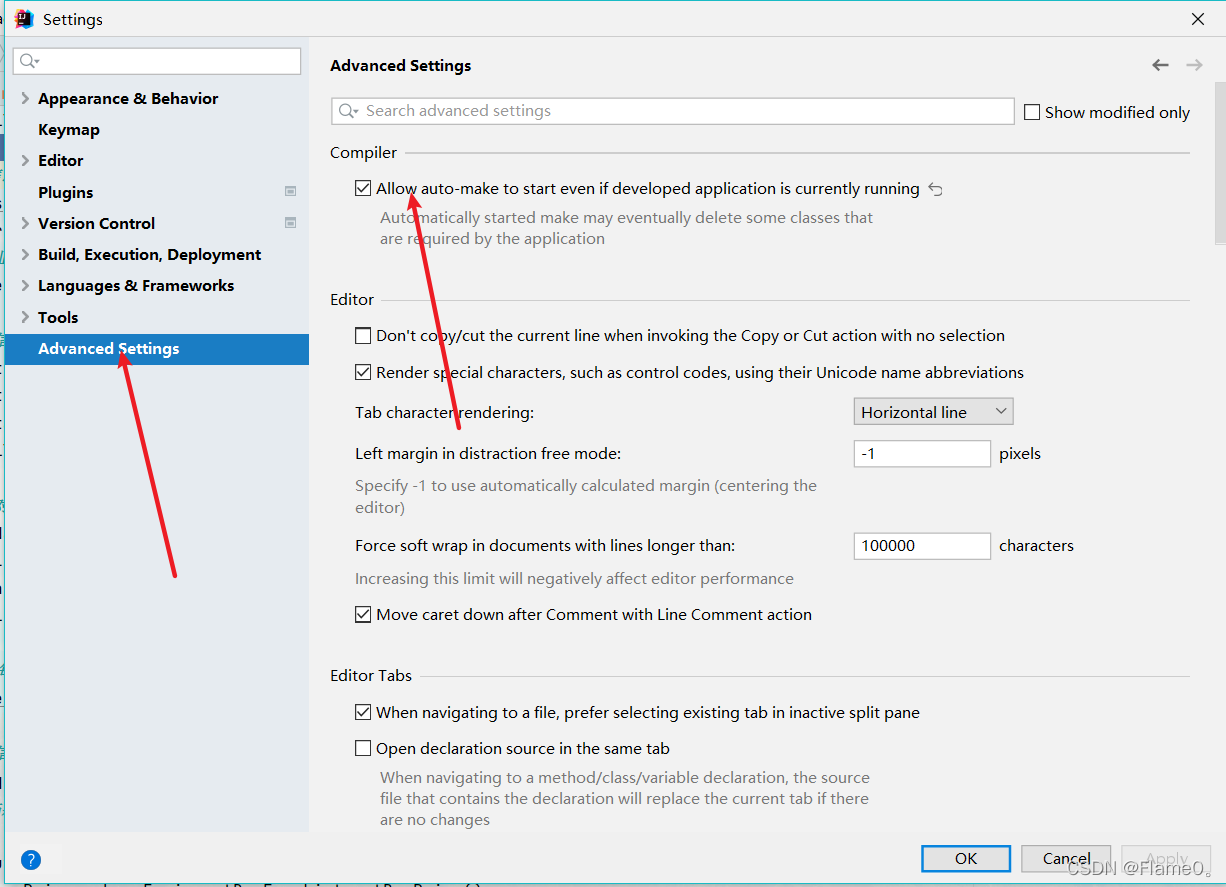This screenshot has height=887, width=1226.
Task: Click the Force soft wrap characters field
Action: (922, 546)
